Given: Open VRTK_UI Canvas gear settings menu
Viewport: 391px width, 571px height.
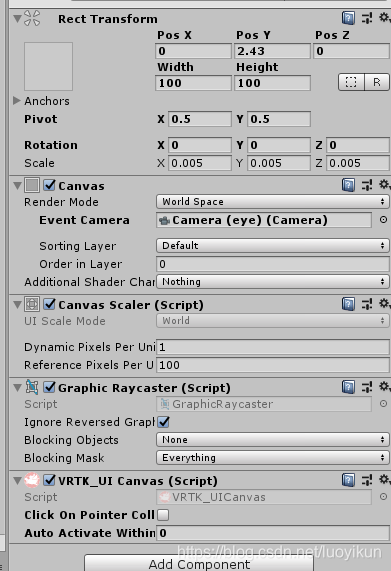Looking at the screenshot, I should (x=384, y=480).
